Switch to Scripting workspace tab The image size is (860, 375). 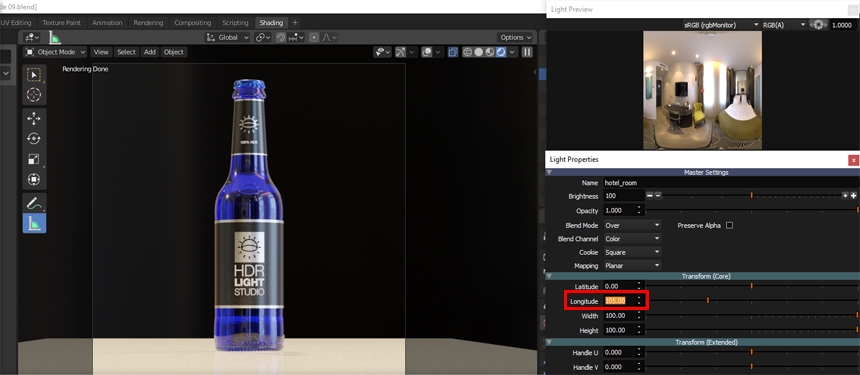(x=235, y=22)
